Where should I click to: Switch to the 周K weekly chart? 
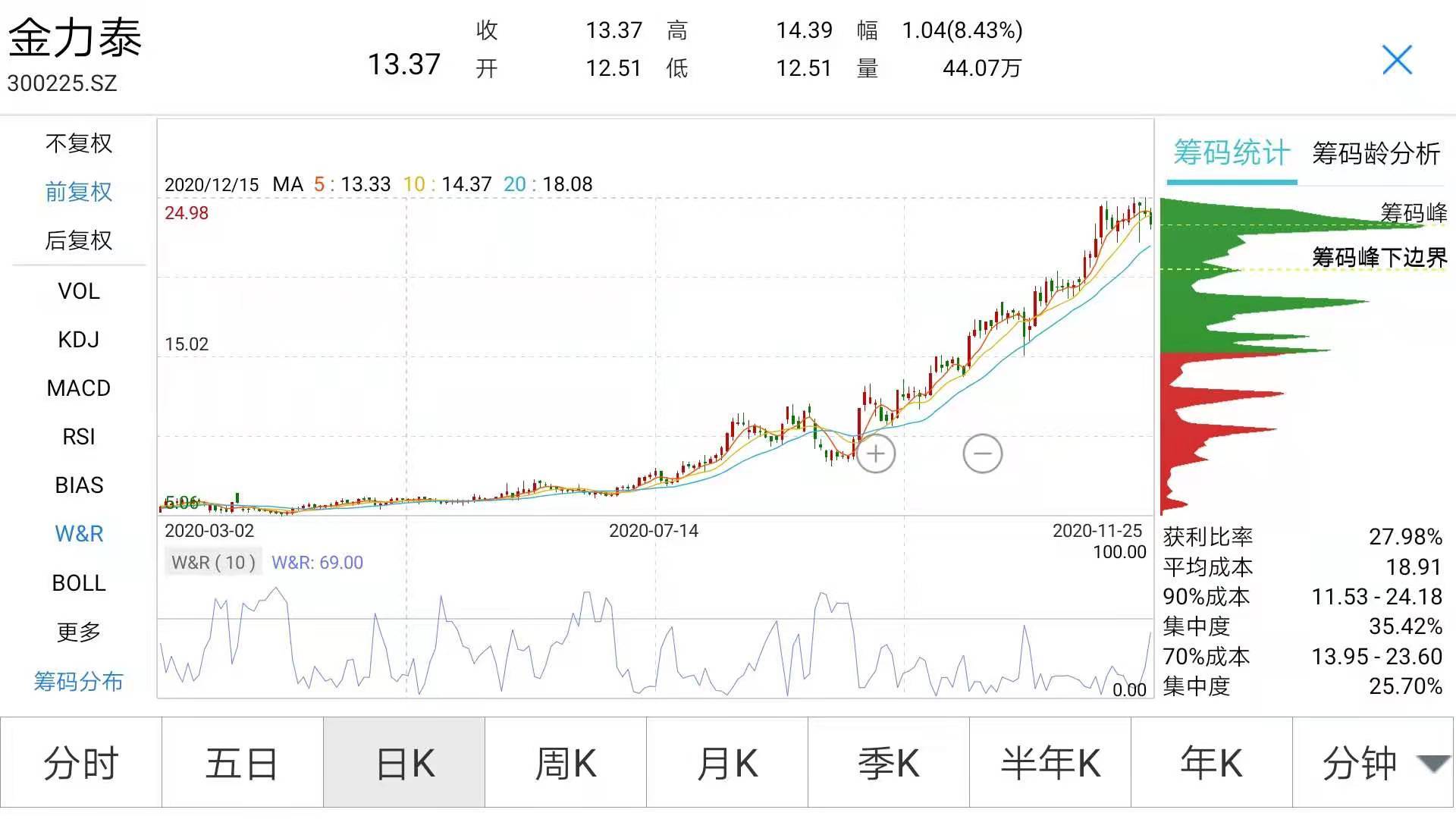pyautogui.click(x=566, y=763)
